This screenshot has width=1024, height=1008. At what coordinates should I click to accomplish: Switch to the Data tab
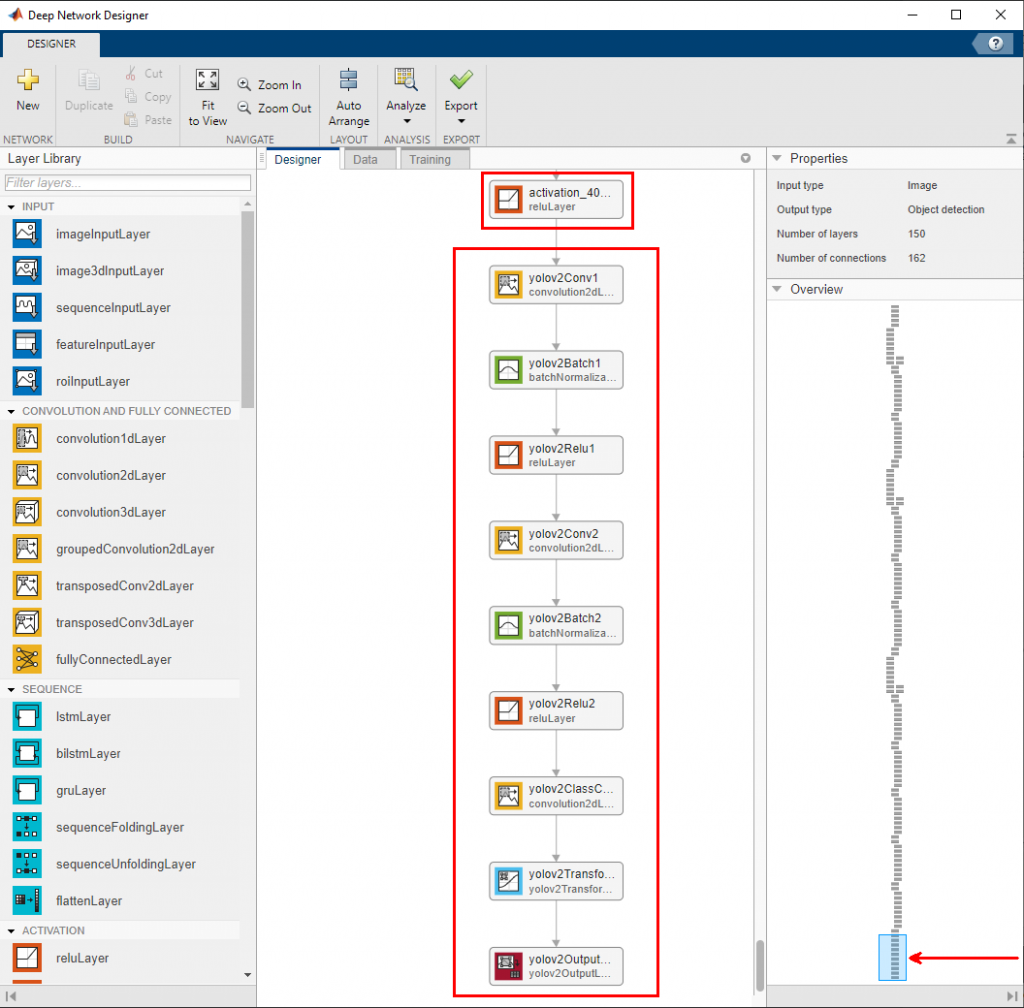click(365, 160)
